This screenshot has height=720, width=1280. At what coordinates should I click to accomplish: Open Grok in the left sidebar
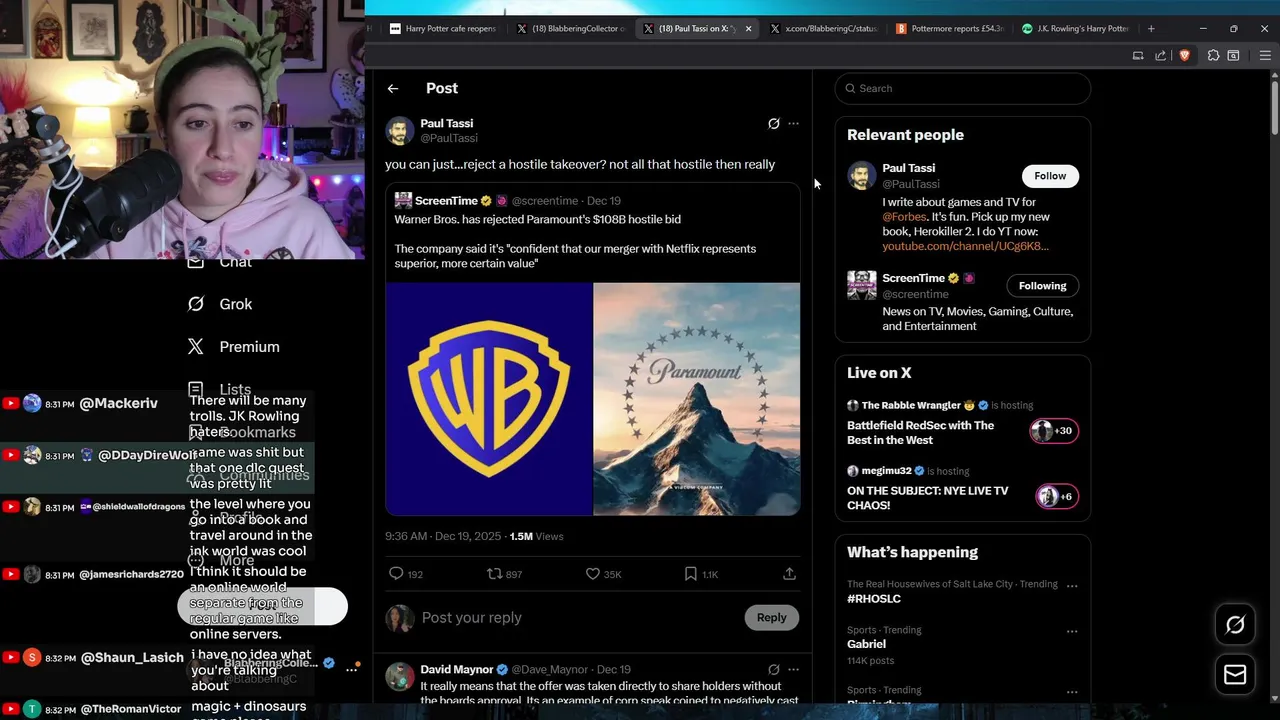tap(222, 304)
